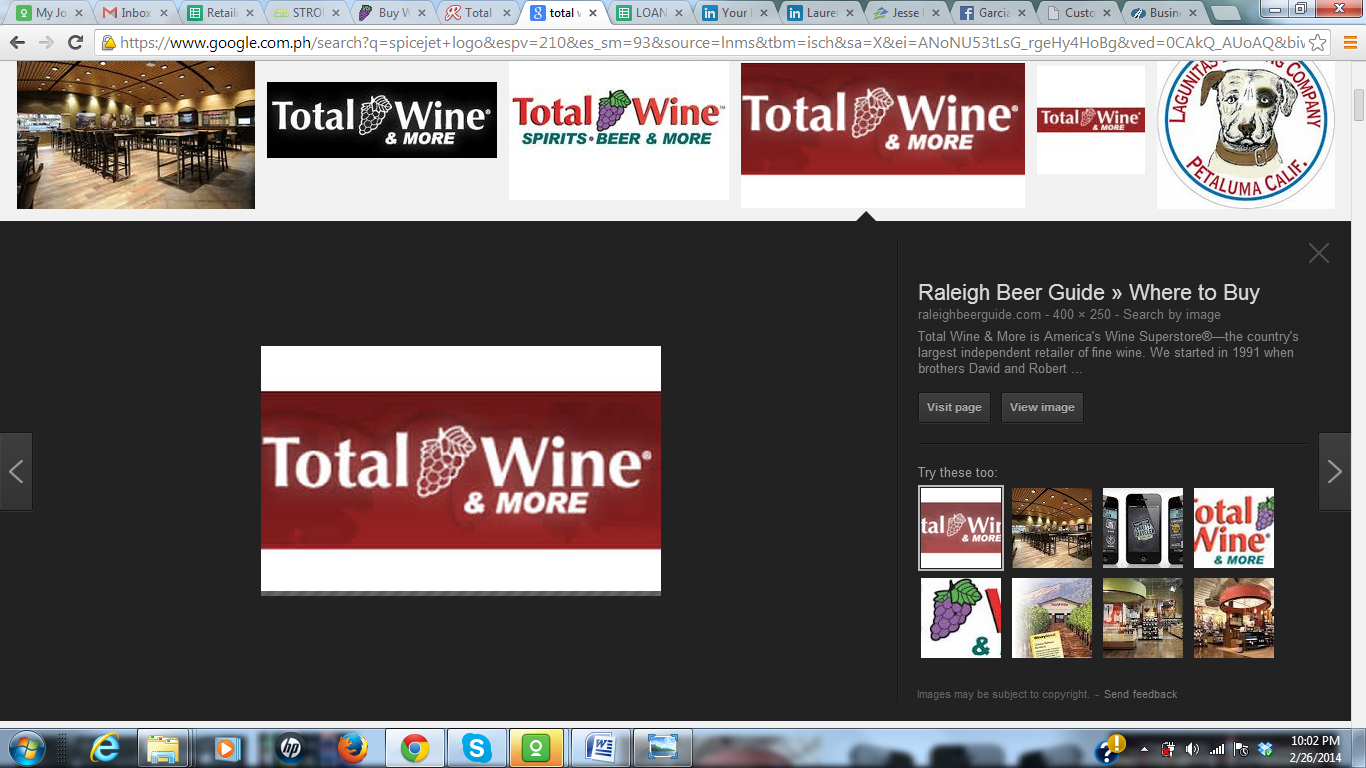Screen dimensions: 1366x768
Task: Show the previous image with left arrow
Action: coord(16,472)
